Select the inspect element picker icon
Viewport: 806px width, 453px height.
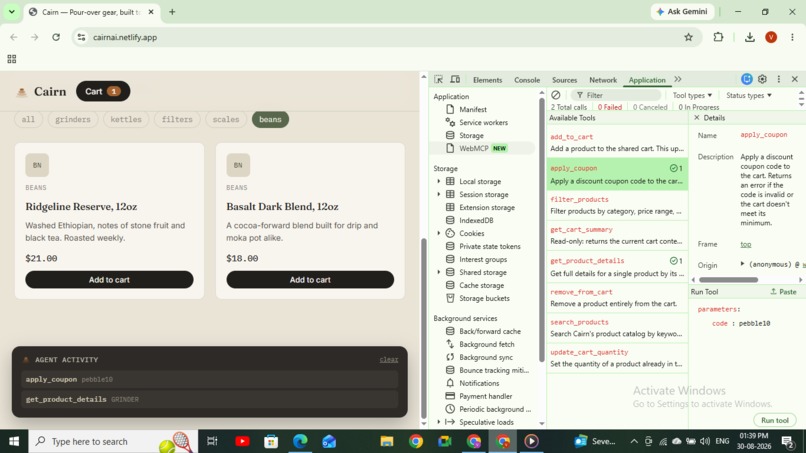pos(438,80)
